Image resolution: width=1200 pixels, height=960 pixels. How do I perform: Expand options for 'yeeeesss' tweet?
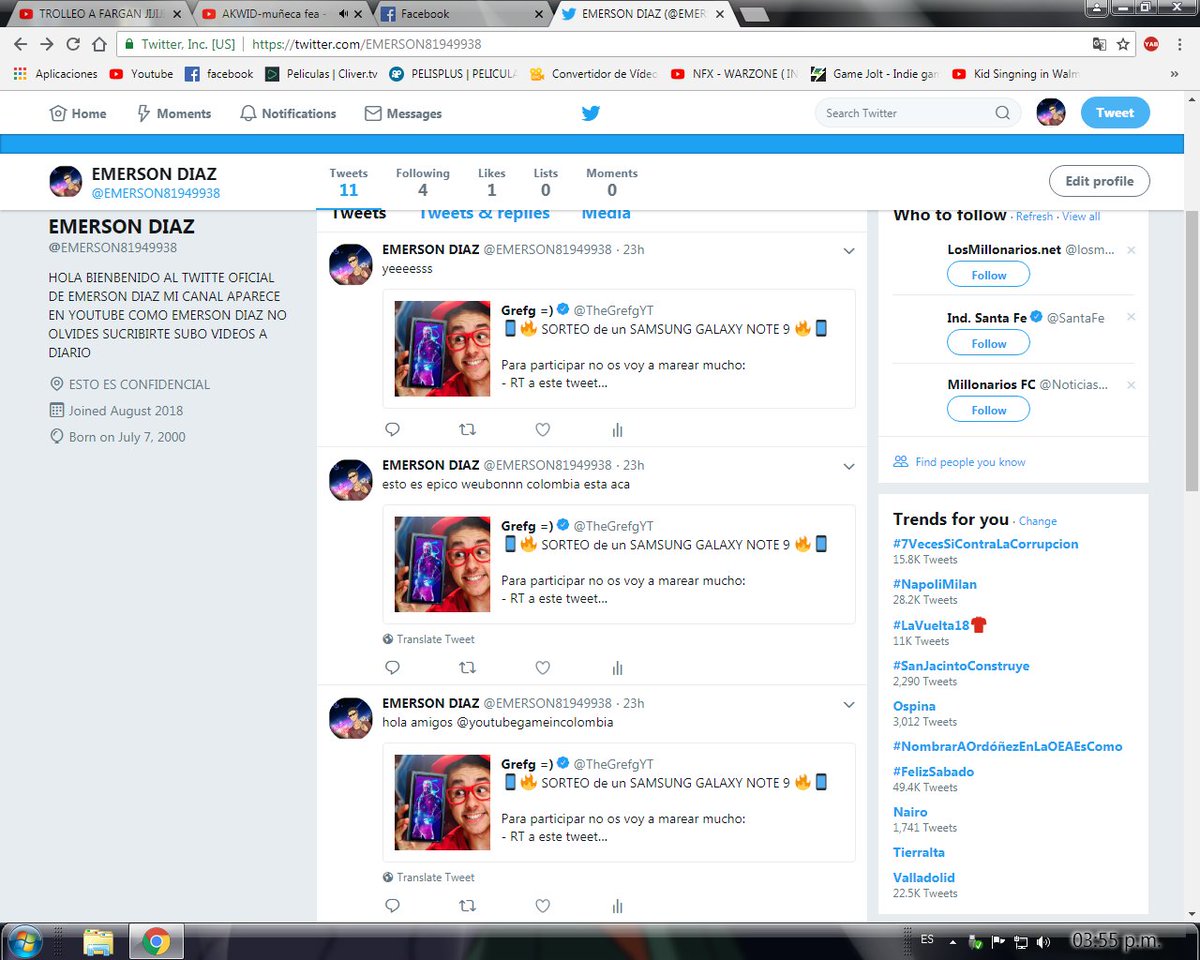coord(849,251)
